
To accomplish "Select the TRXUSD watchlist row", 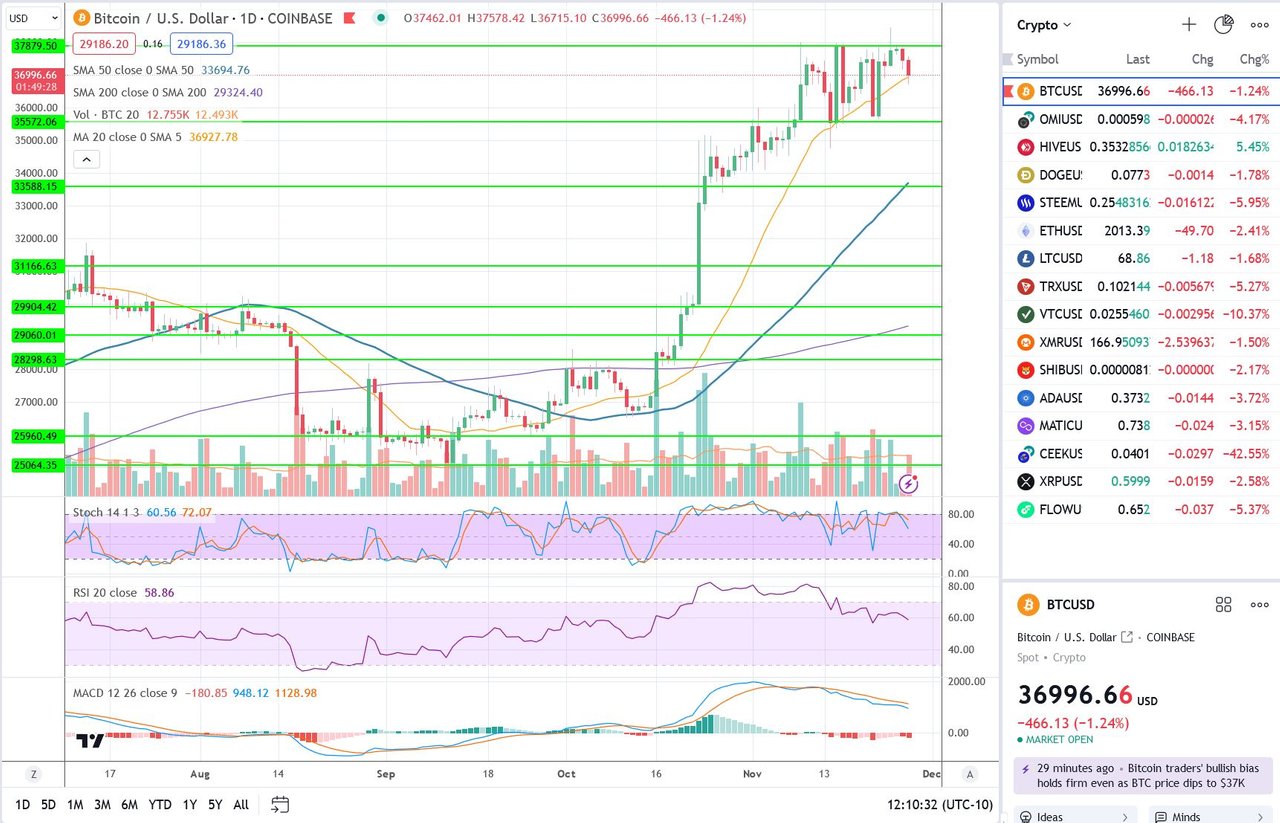I will coord(1141,286).
